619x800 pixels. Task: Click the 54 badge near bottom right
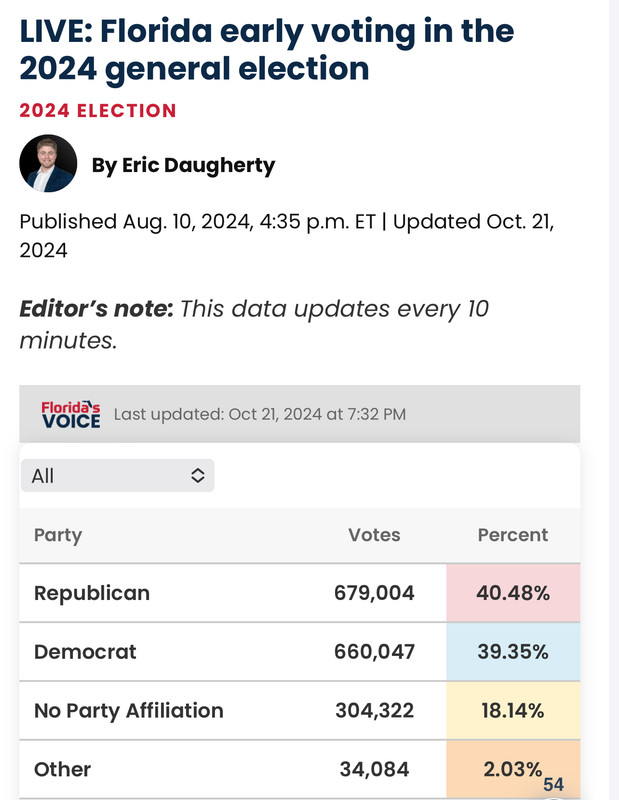tap(554, 784)
